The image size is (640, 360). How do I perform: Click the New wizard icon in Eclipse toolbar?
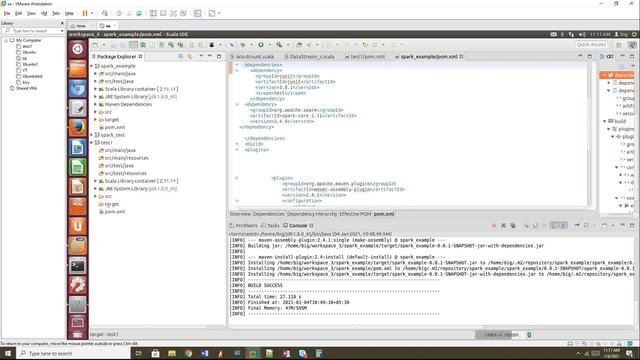pyautogui.click(x=95, y=44)
